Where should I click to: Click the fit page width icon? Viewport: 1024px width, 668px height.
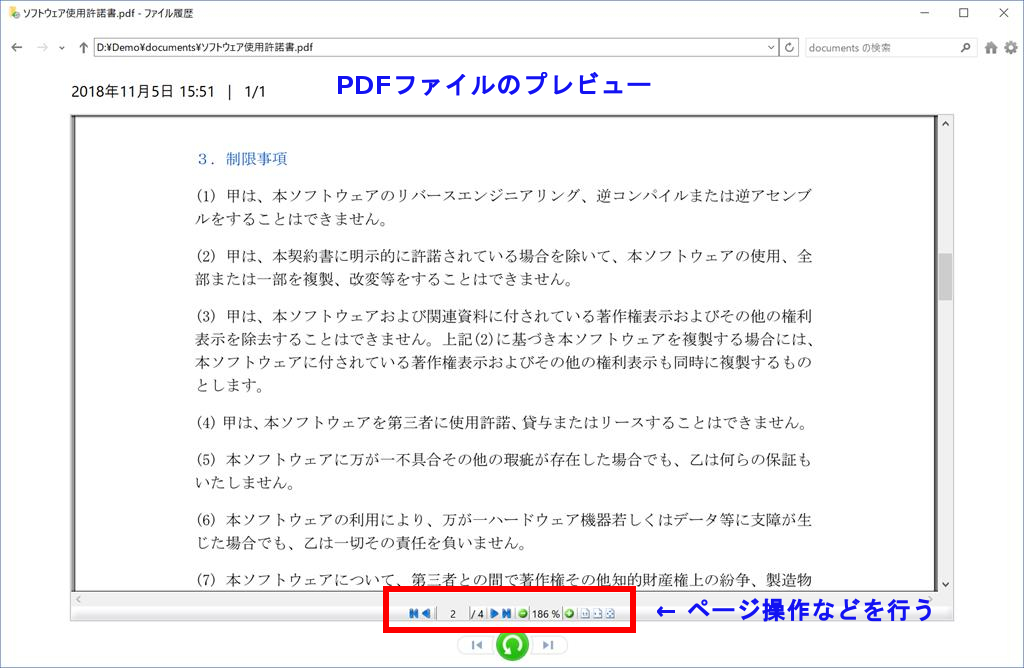pyautogui.click(x=597, y=613)
